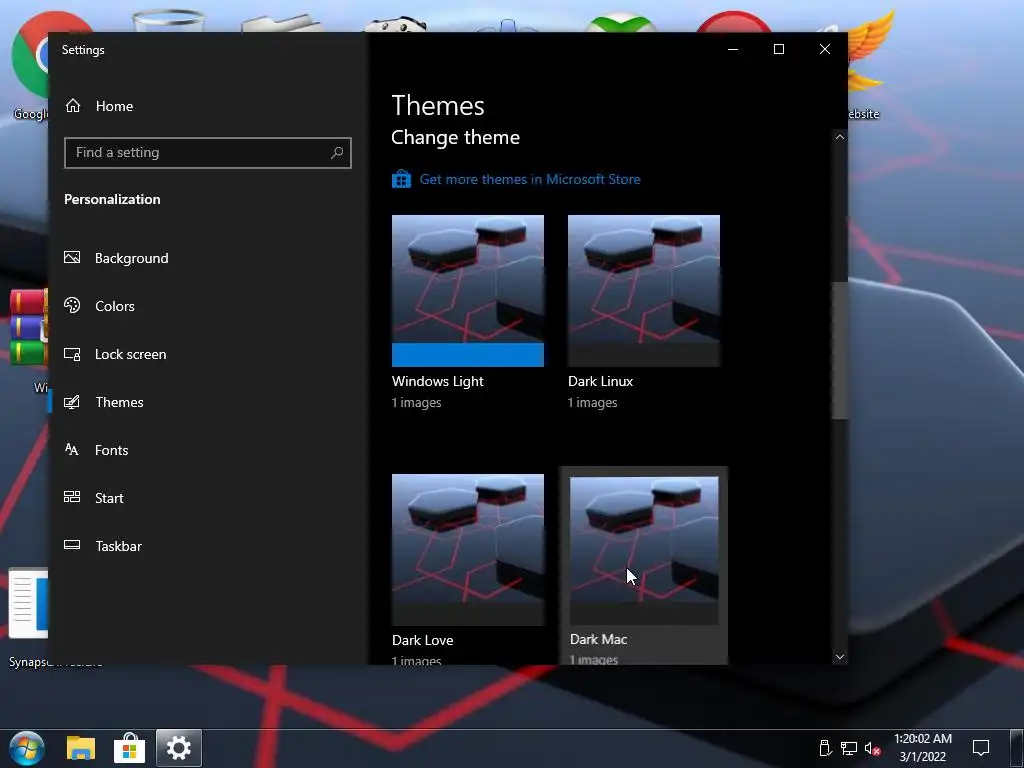The image size is (1024, 768).
Task: Click the Personalization heading
Action: 112,199
